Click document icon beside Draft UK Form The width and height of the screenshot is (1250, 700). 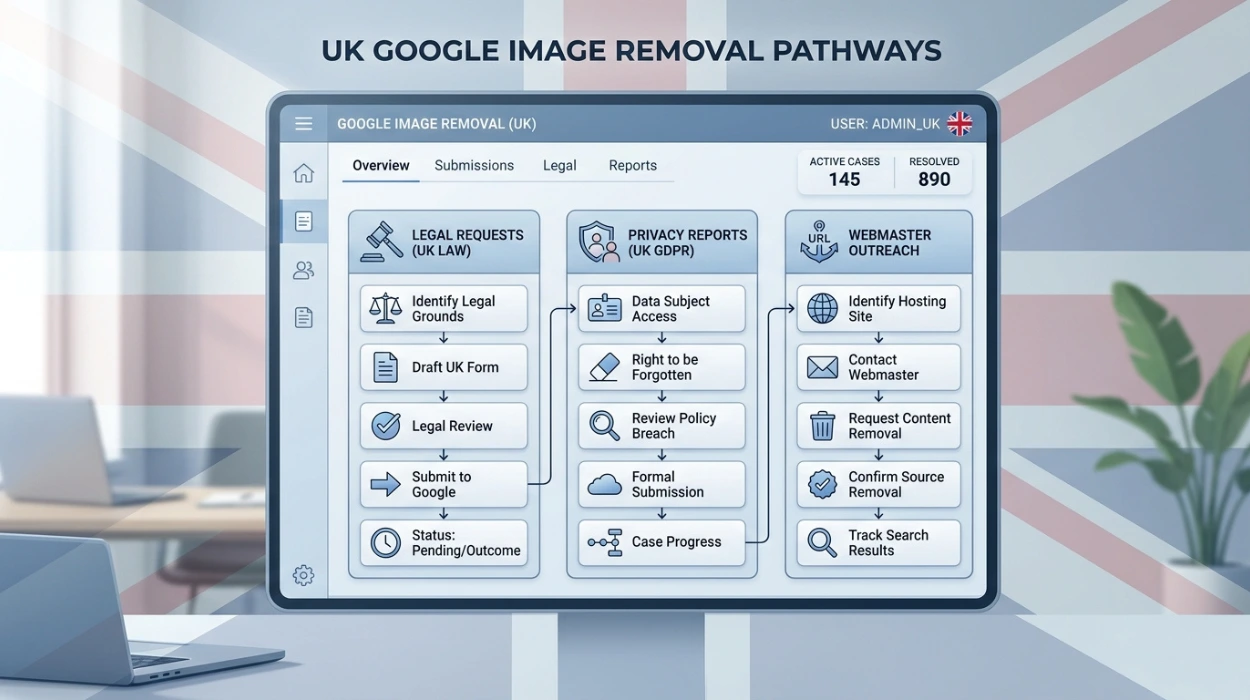tap(385, 367)
